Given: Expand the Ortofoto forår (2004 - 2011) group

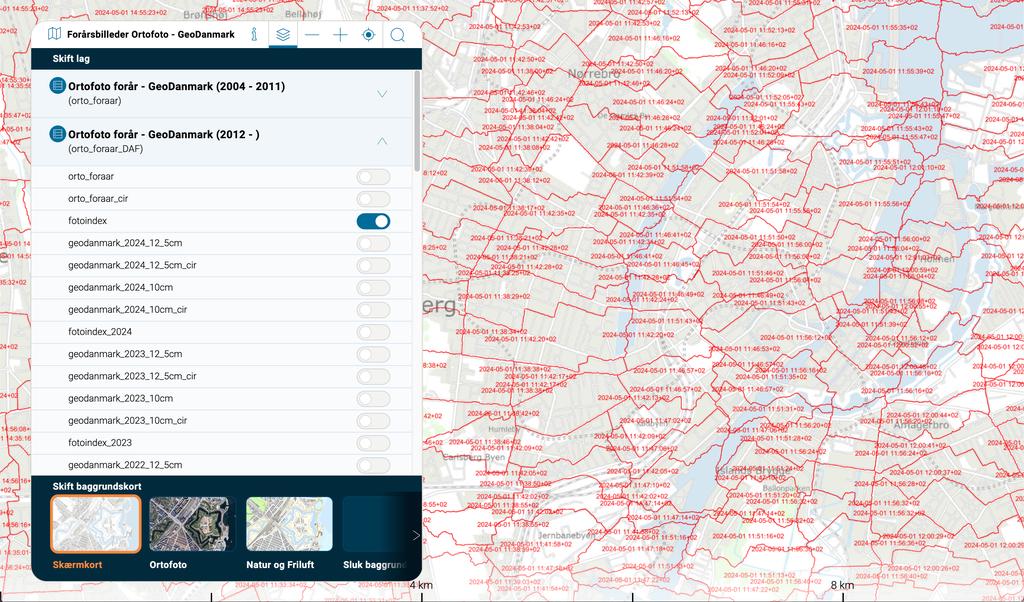Looking at the screenshot, I should tap(382, 94).
